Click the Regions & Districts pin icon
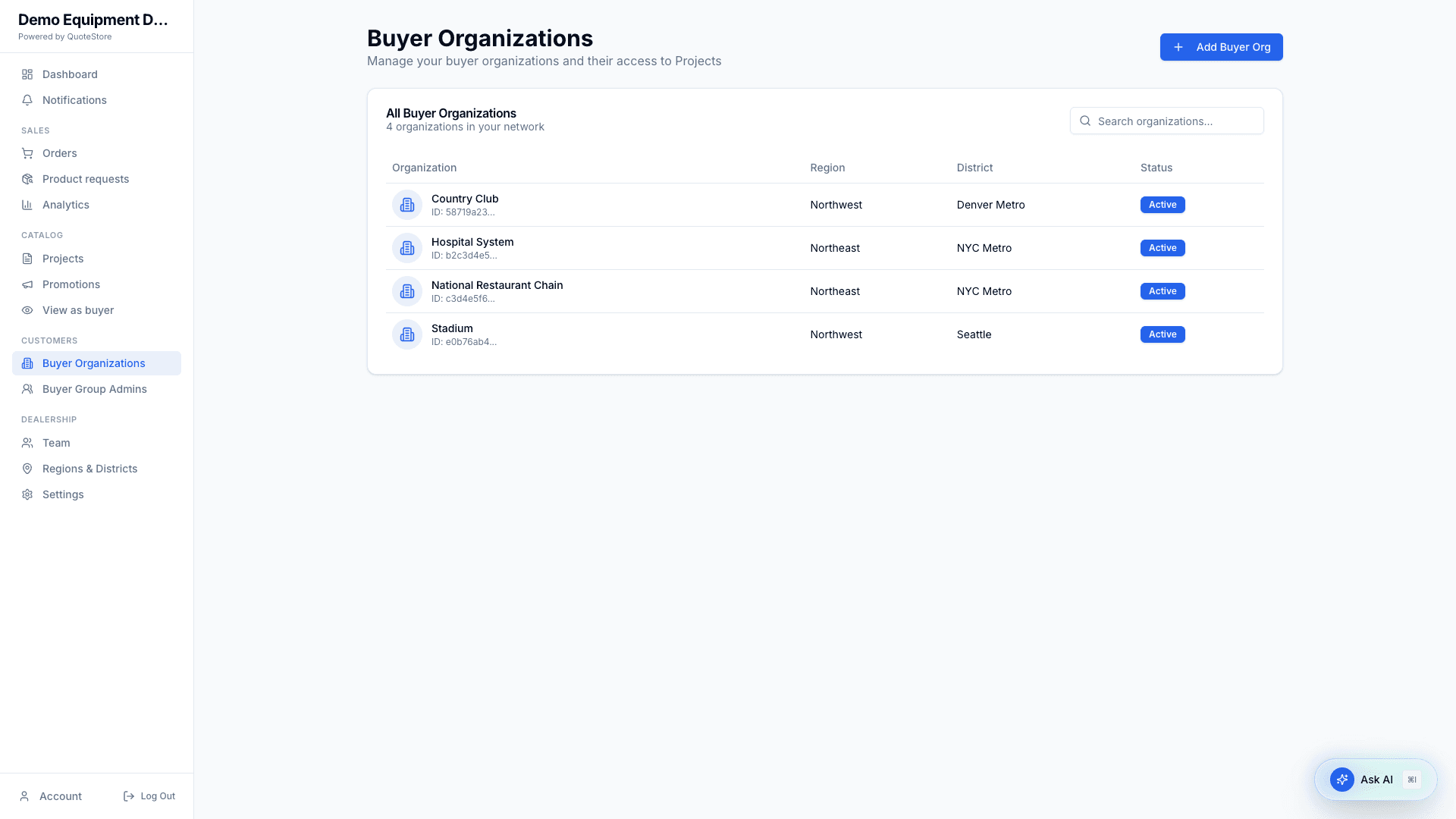Screen dimensions: 1456x819 [27, 469]
